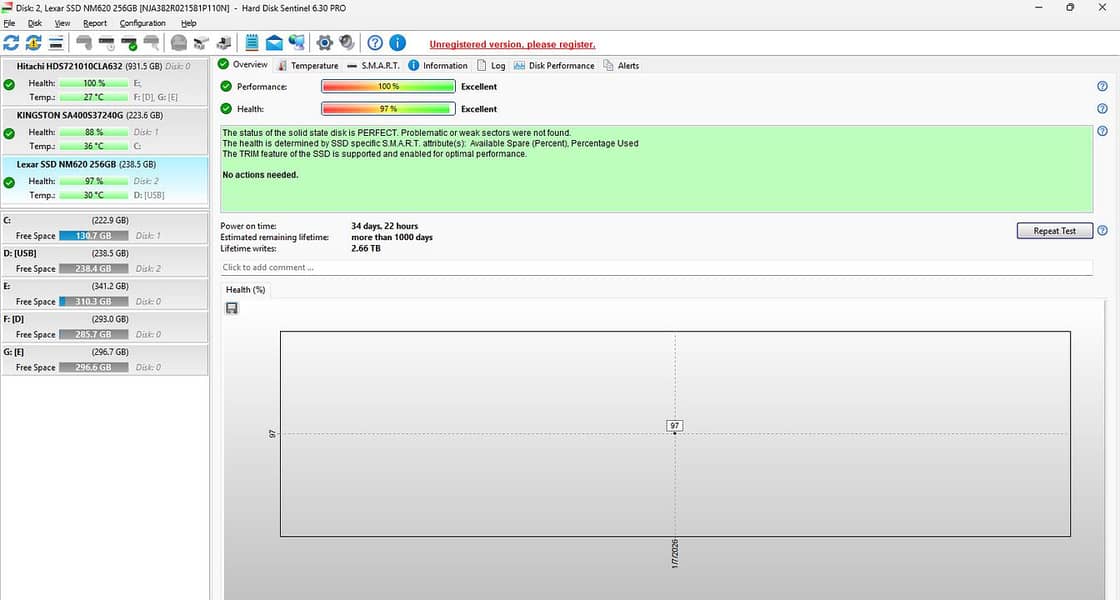Screen dimensions: 1120x600
Task: Click the save floppy icon above health graph
Action: tap(232, 309)
